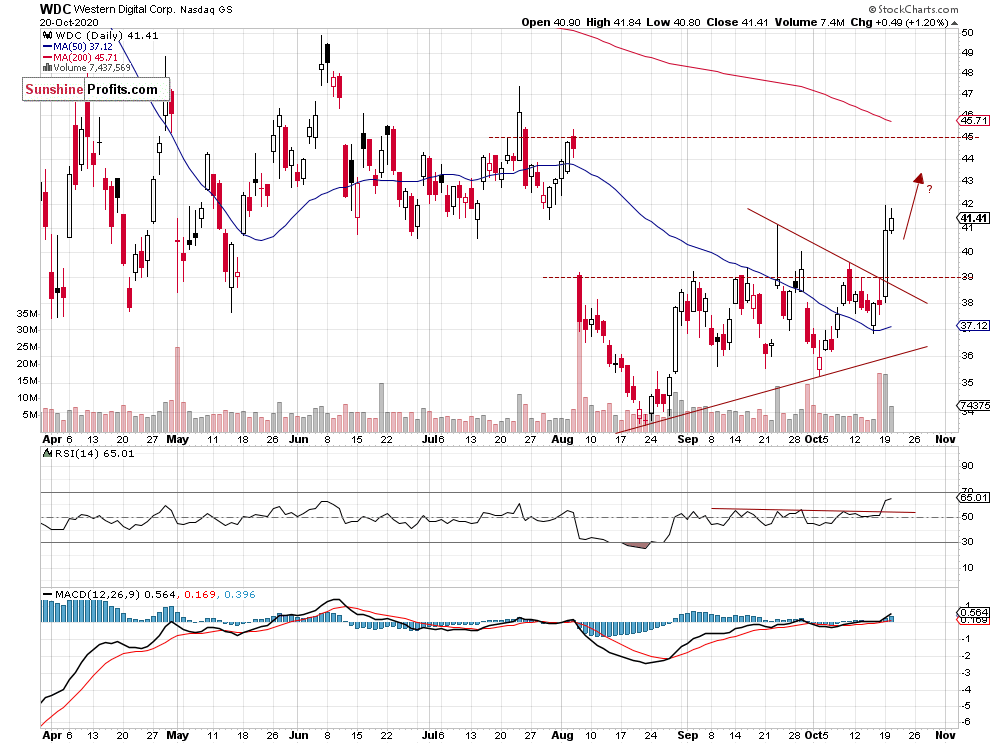Click the black MACD legend line marker
Screen dimensions: 990x744
47,594
